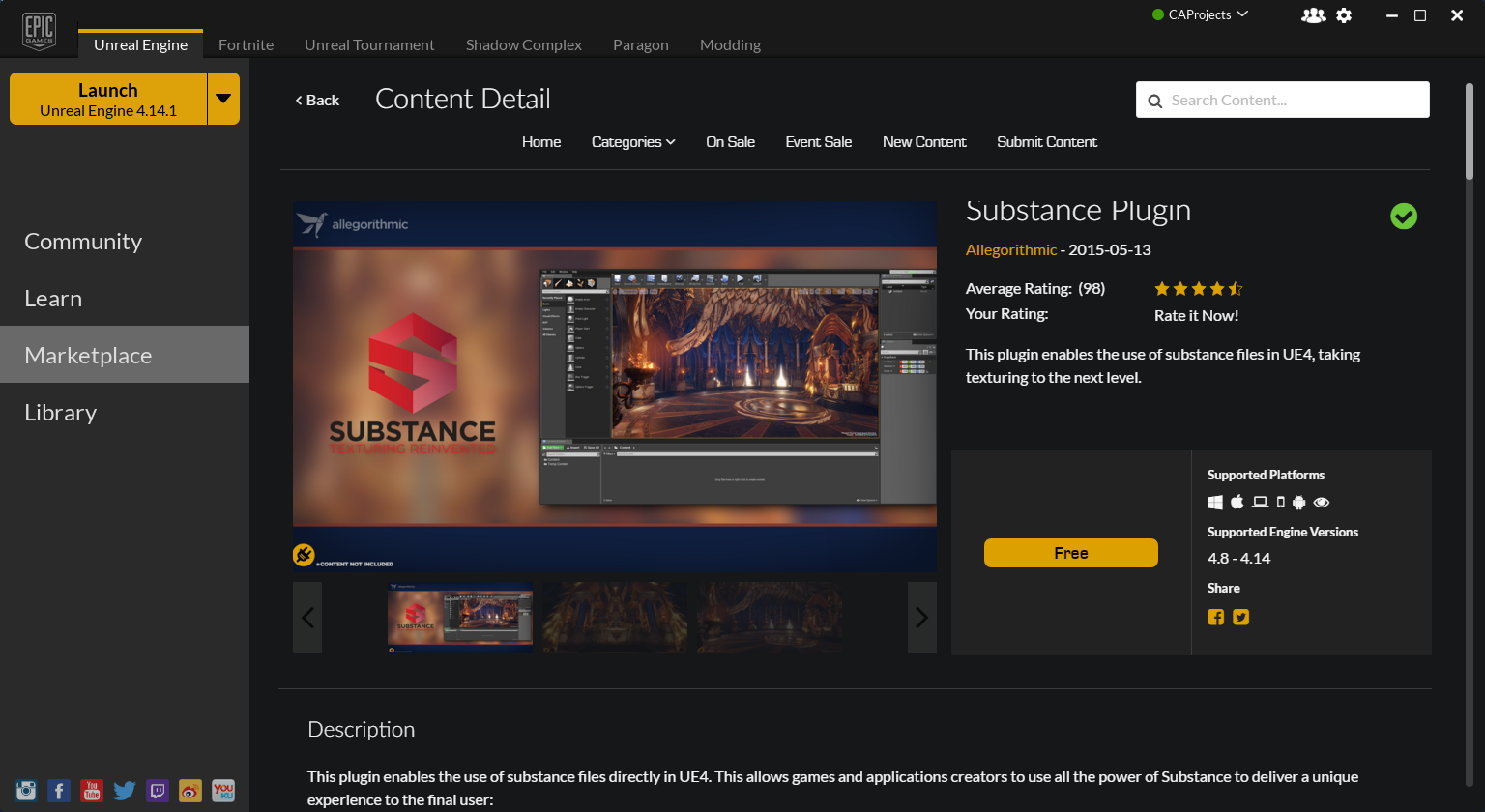Select Marketplace in the sidebar
The width and height of the screenshot is (1485, 812).
125,355
